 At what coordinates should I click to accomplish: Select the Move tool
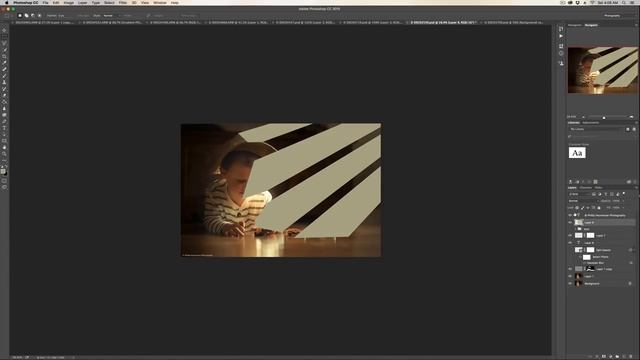pos(4,30)
